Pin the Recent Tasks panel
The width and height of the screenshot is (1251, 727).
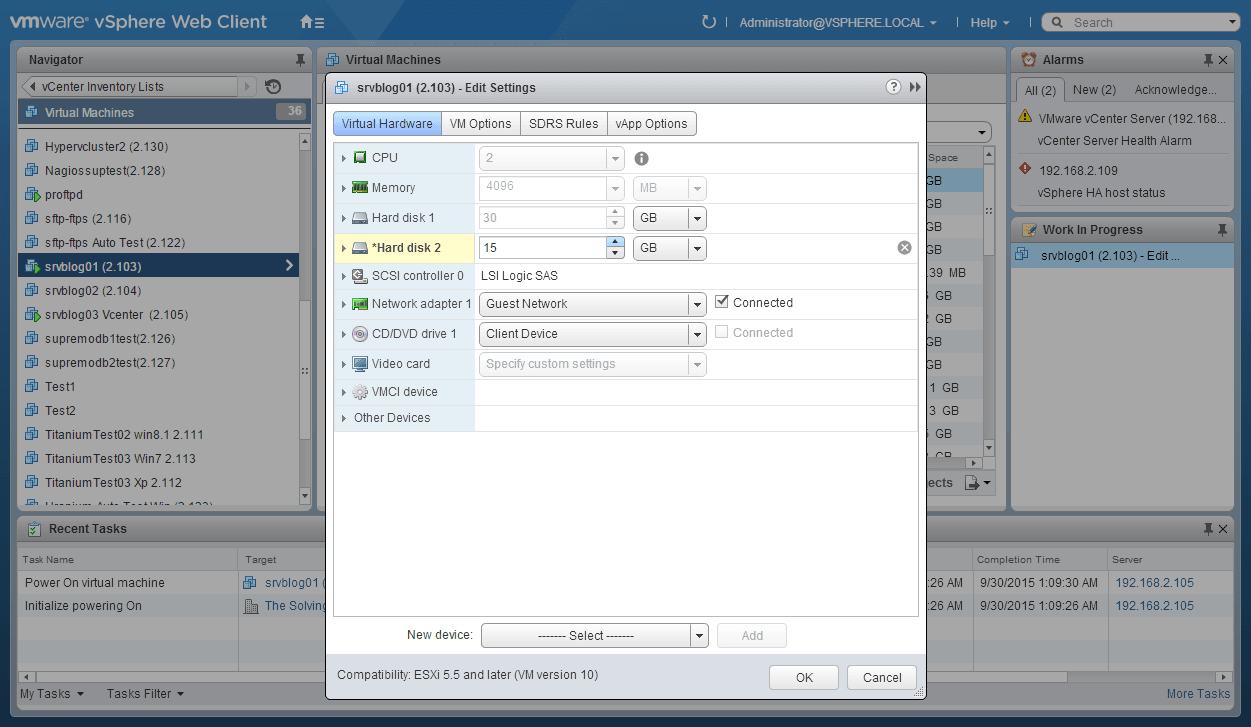pos(1208,529)
